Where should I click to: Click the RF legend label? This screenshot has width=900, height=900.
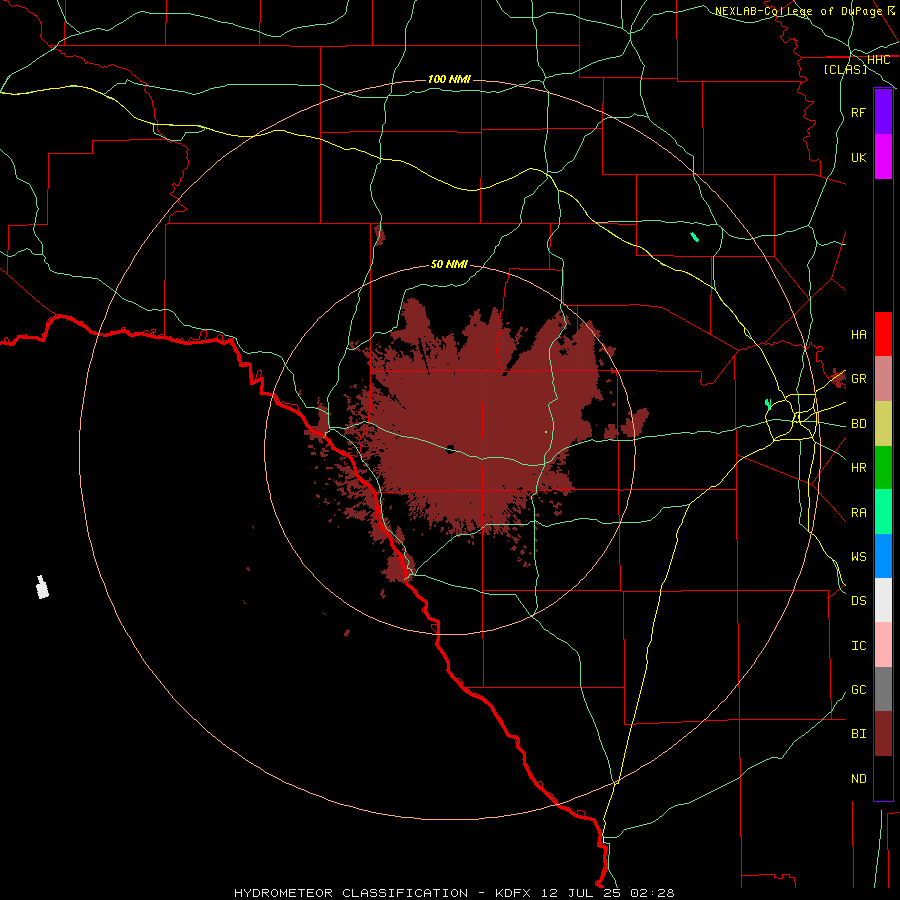click(859, 112)
